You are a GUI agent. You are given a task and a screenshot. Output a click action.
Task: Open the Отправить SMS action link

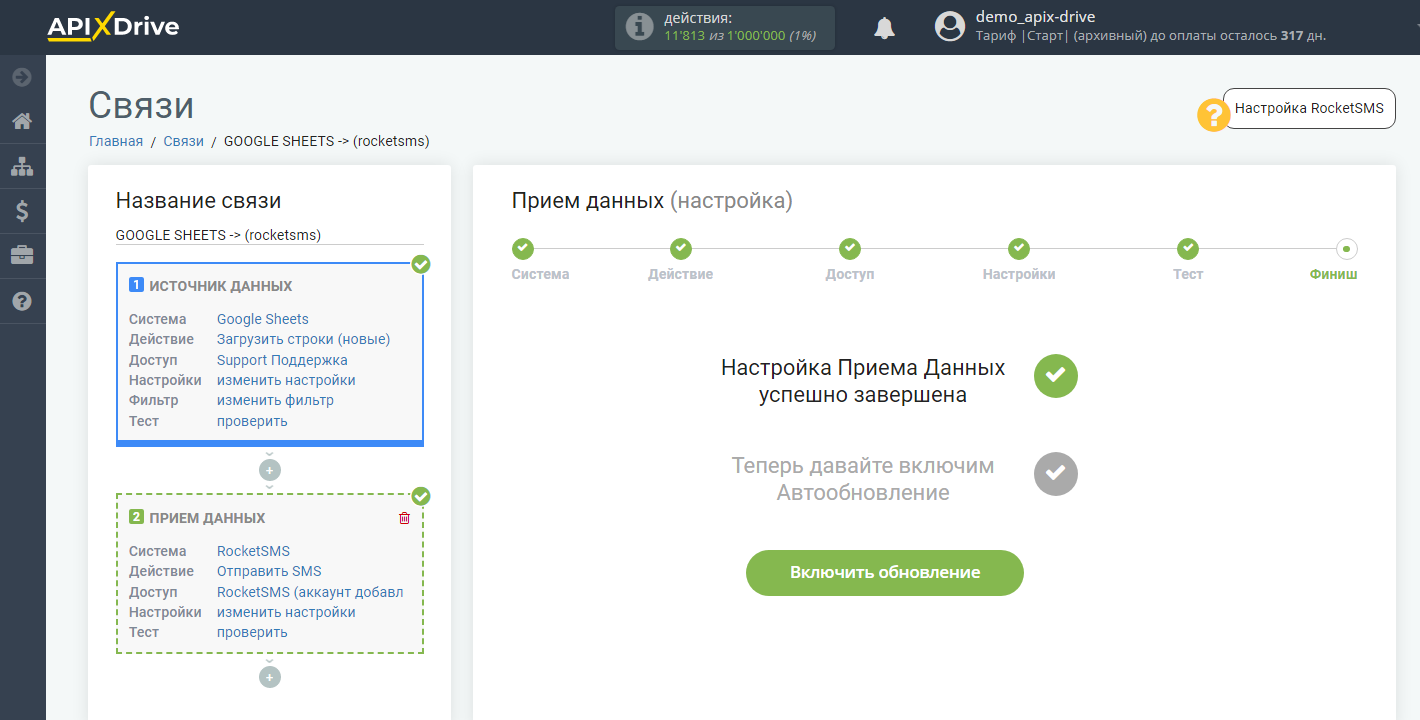(x=269, y=571)
